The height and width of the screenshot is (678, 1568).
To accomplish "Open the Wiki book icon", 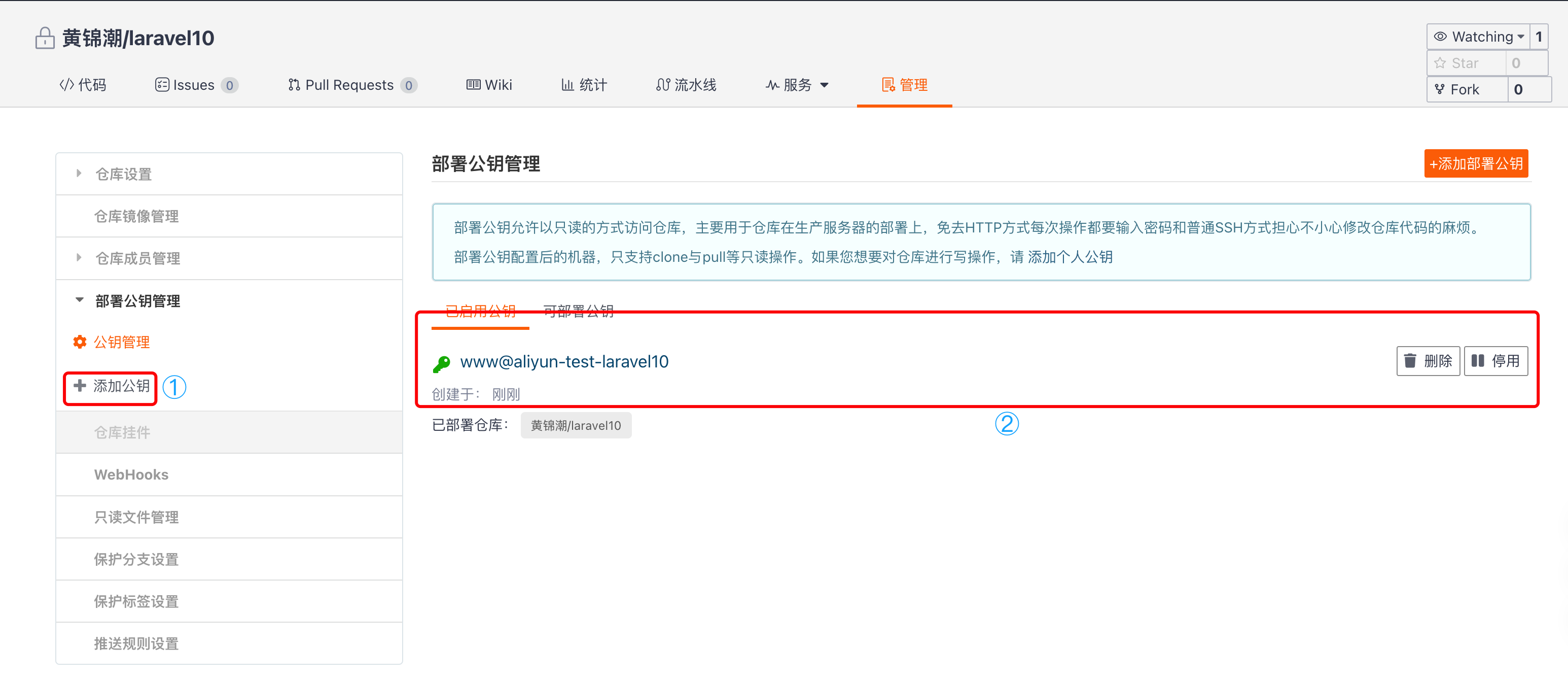I will tap(474, 85).
